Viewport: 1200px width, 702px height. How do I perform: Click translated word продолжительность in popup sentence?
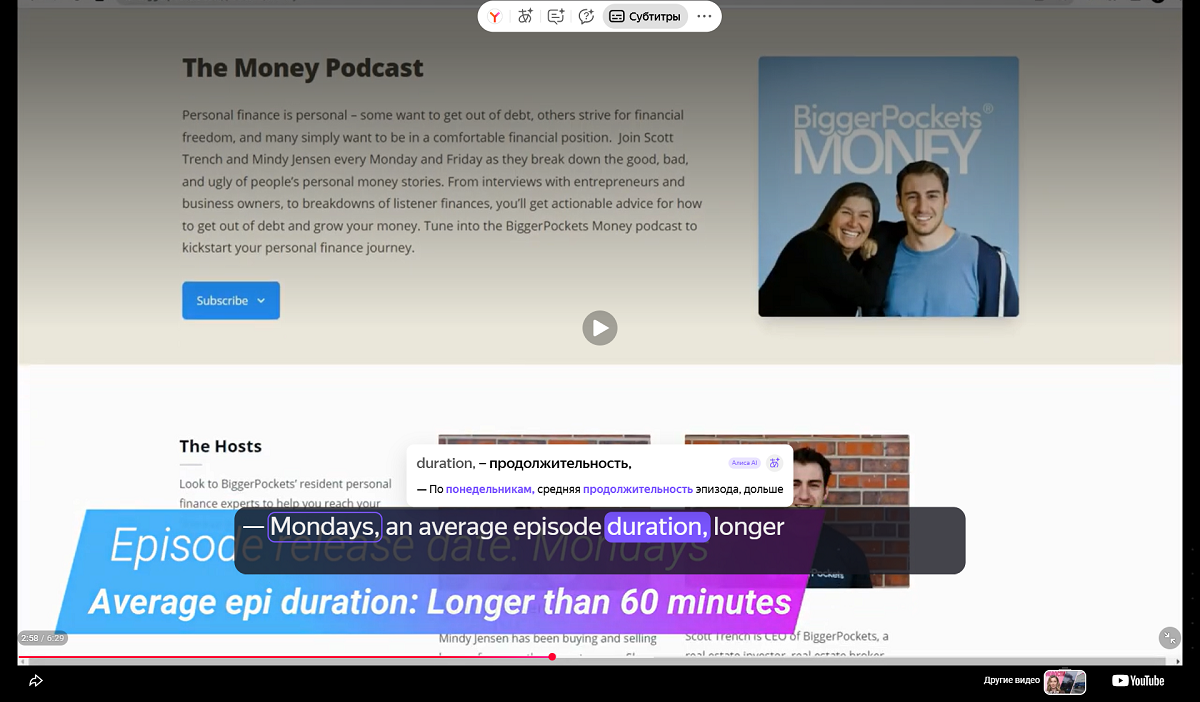pos(638,489)
